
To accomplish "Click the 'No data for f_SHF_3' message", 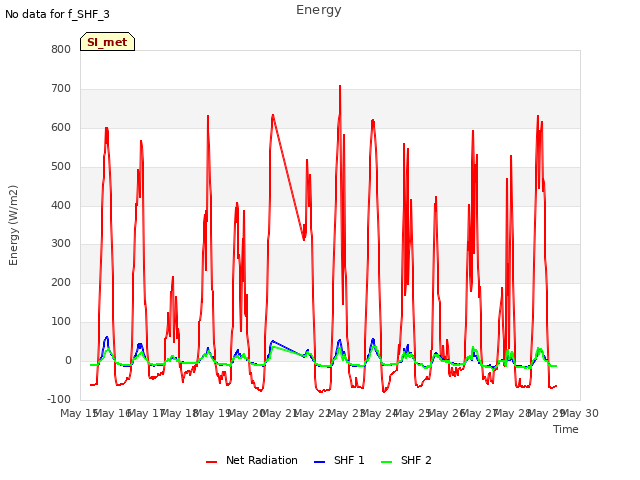I will 57,14.
